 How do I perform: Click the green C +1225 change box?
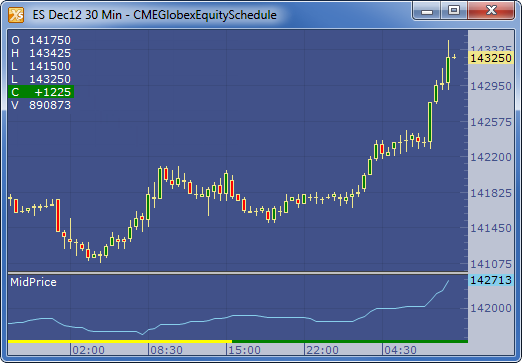[41, 92]
